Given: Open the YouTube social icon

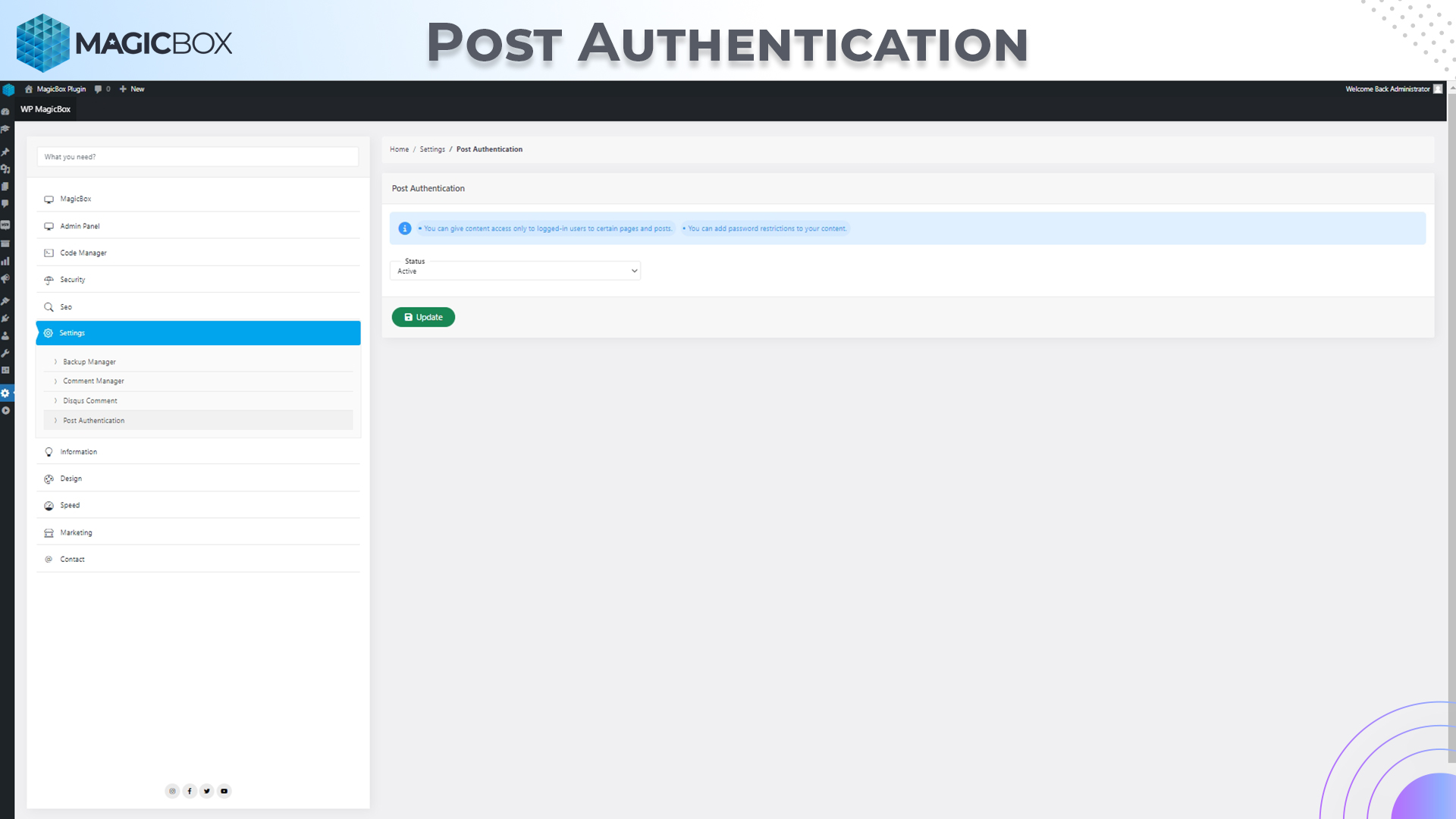Looking at the screenshot, I should point(224,791).
